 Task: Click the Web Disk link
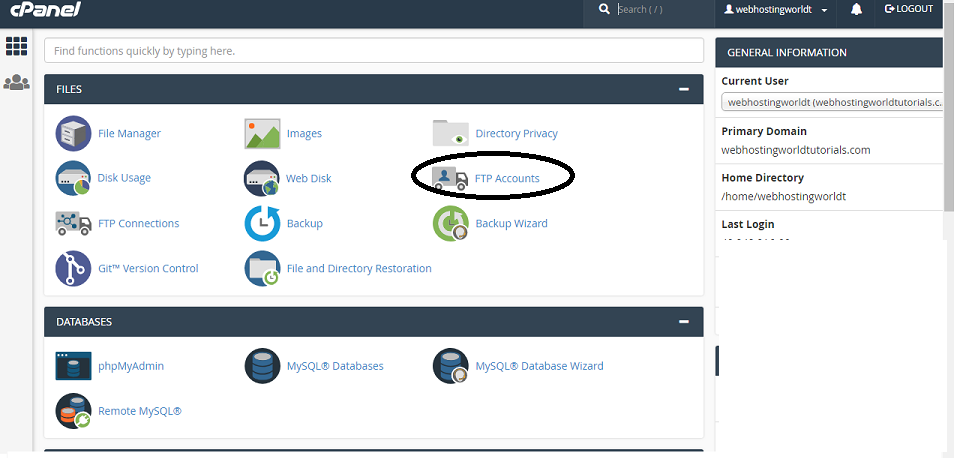(x=309, y=178)
